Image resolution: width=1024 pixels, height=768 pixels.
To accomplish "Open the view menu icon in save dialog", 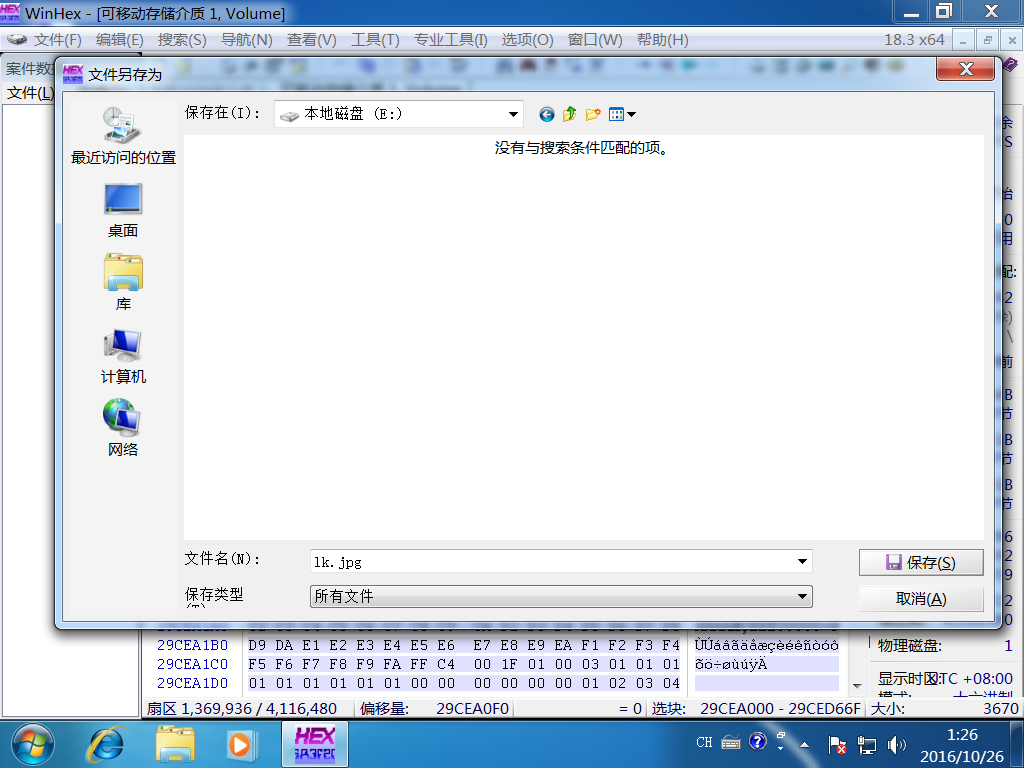I will click(622, 114).
